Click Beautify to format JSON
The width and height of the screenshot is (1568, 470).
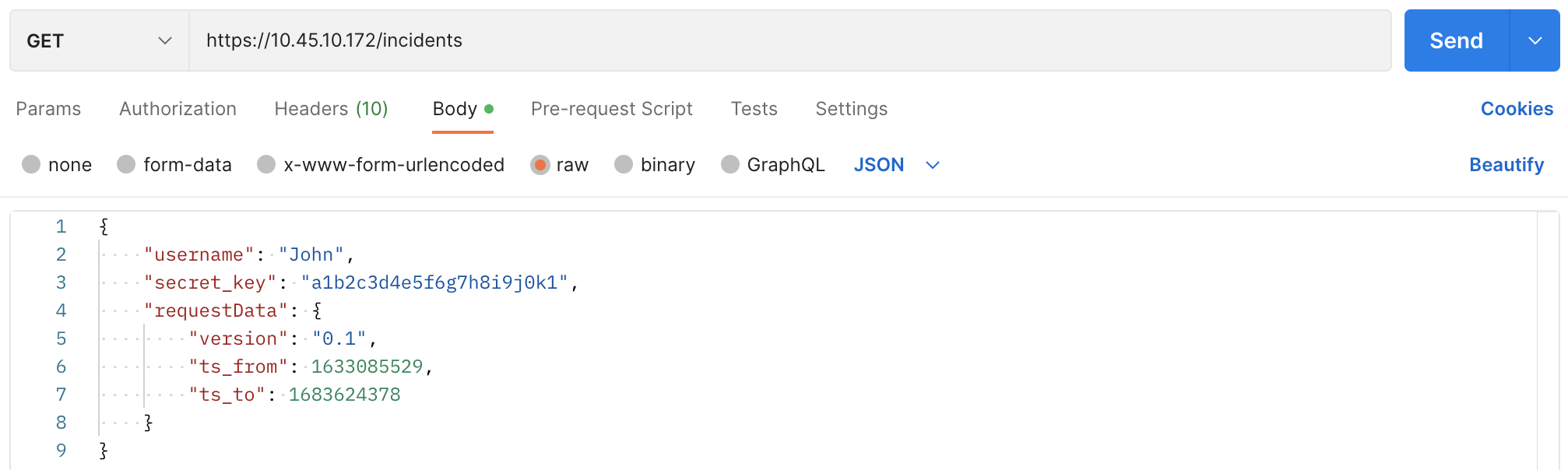pos(1506,165)
